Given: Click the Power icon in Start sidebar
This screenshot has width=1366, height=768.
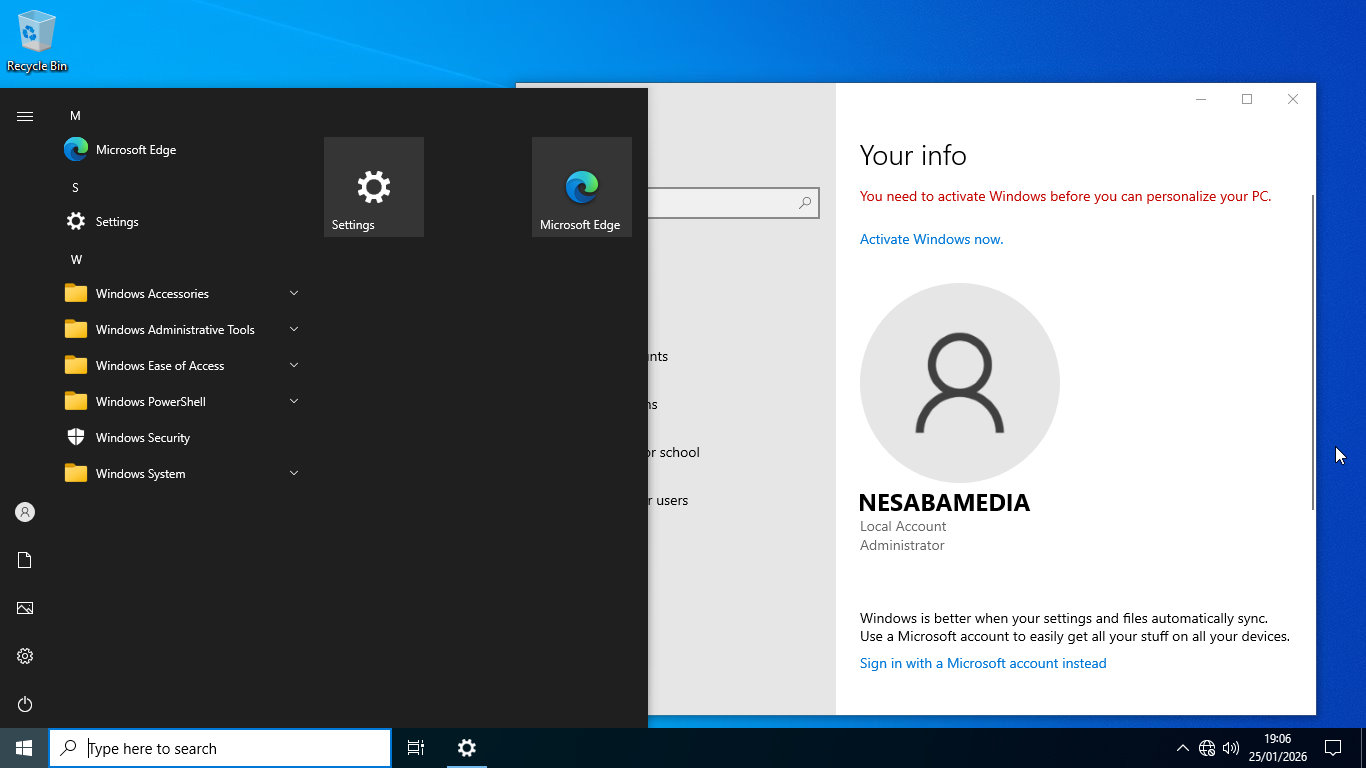Looking at the screenshot, I should pos(25,704).
